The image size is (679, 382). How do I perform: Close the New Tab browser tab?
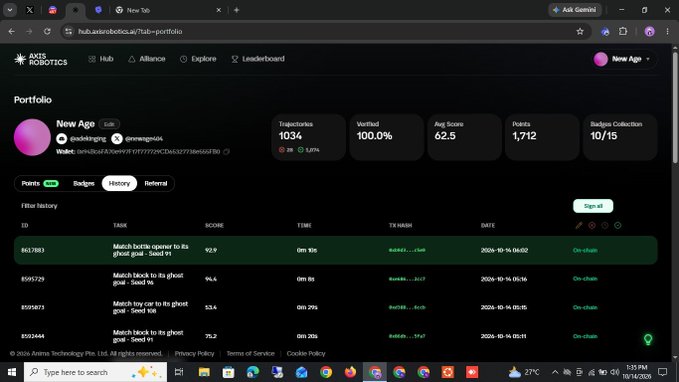[219, 10]
